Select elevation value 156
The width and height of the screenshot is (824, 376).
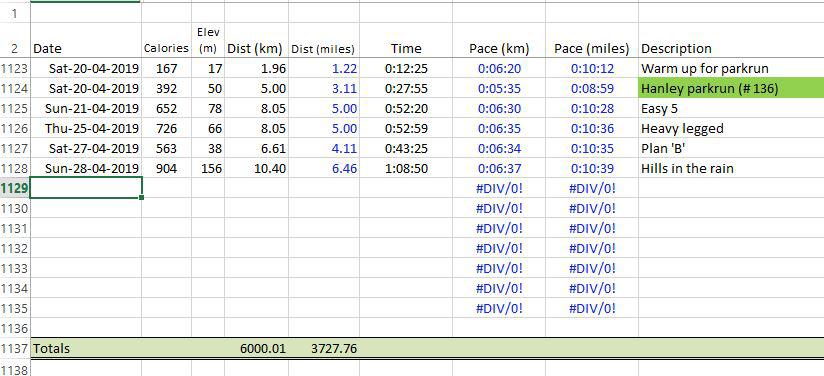[x=208, y=168]
